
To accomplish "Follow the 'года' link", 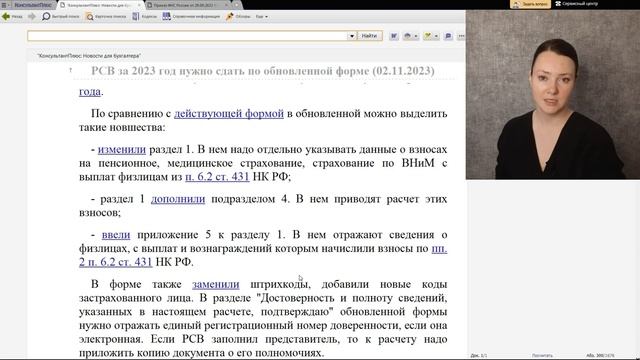I will click(x=90, y=91).
